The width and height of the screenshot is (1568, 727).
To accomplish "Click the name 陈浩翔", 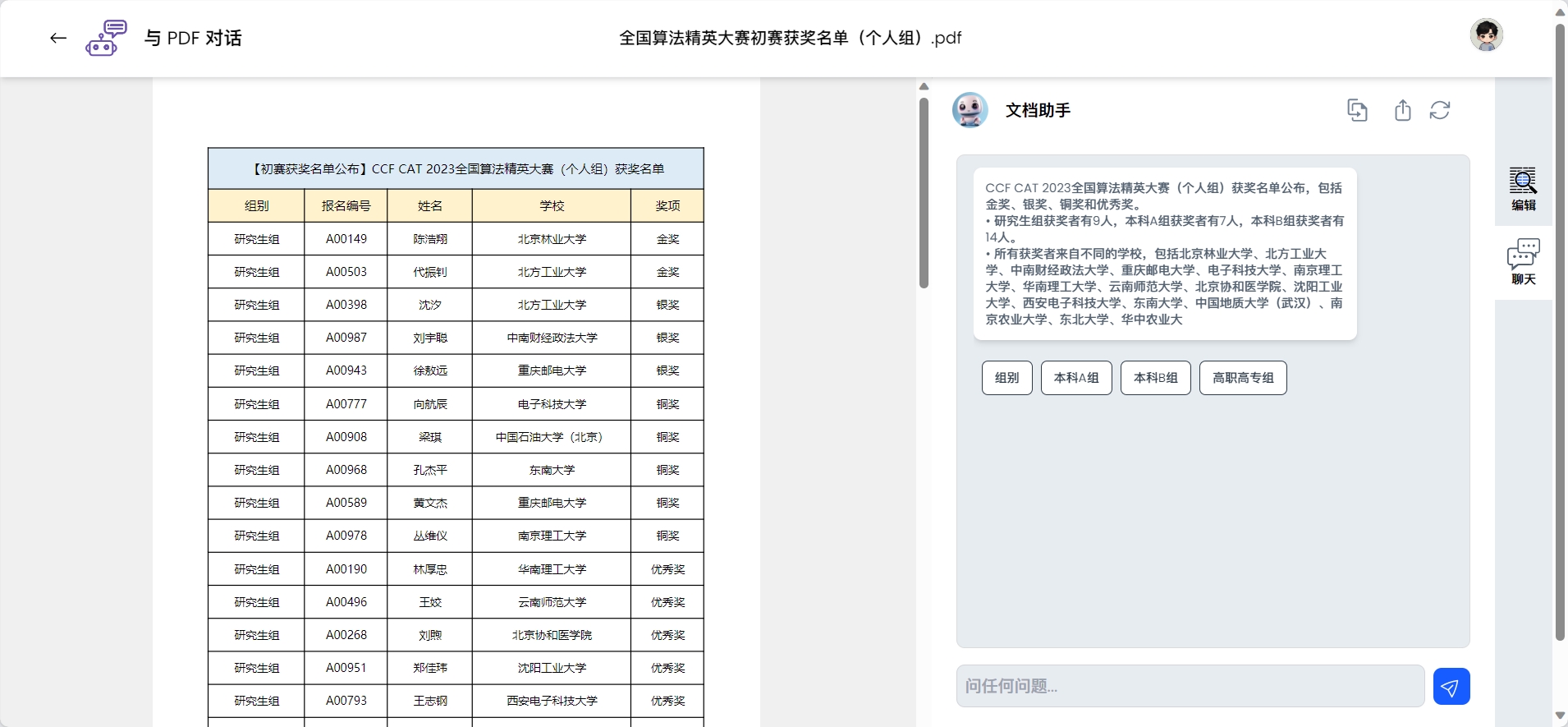I will tap(430, 239).
